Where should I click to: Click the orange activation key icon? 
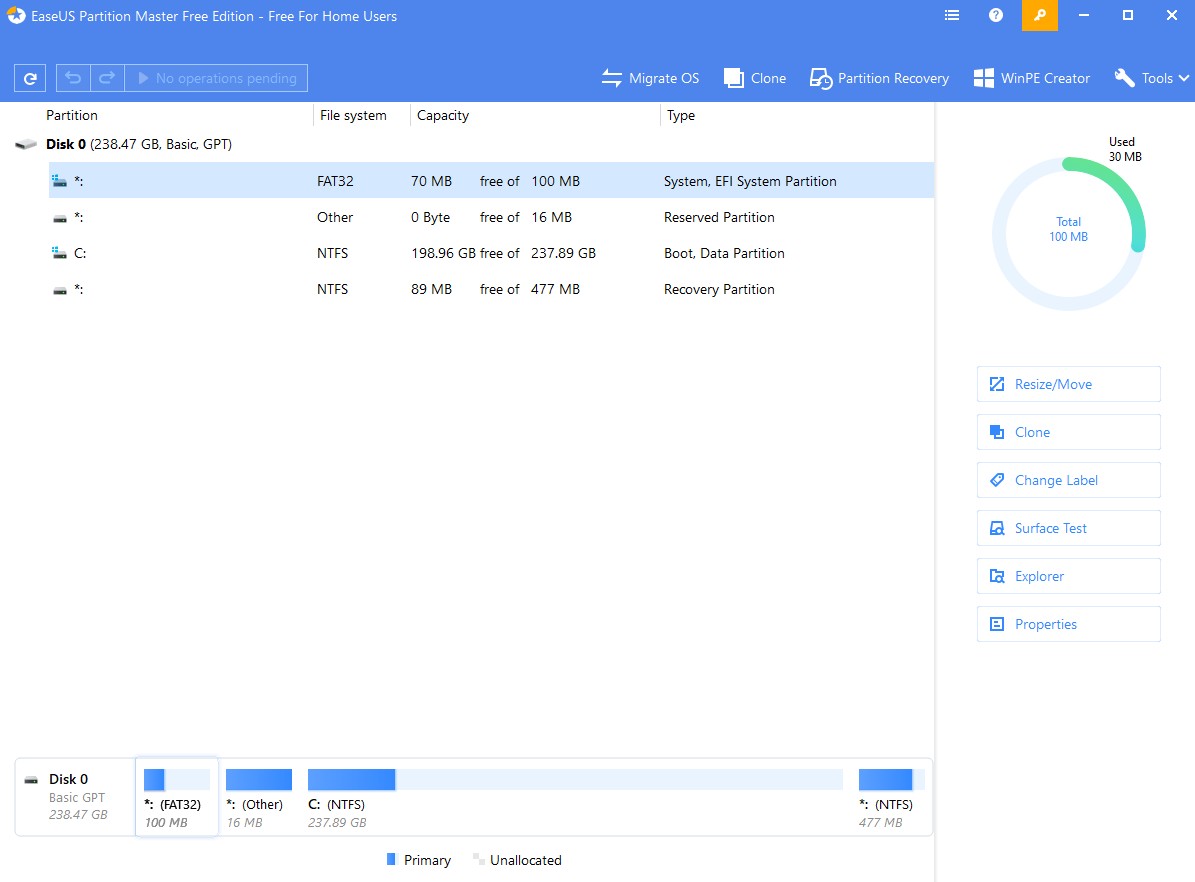(x=1040, y=15)
